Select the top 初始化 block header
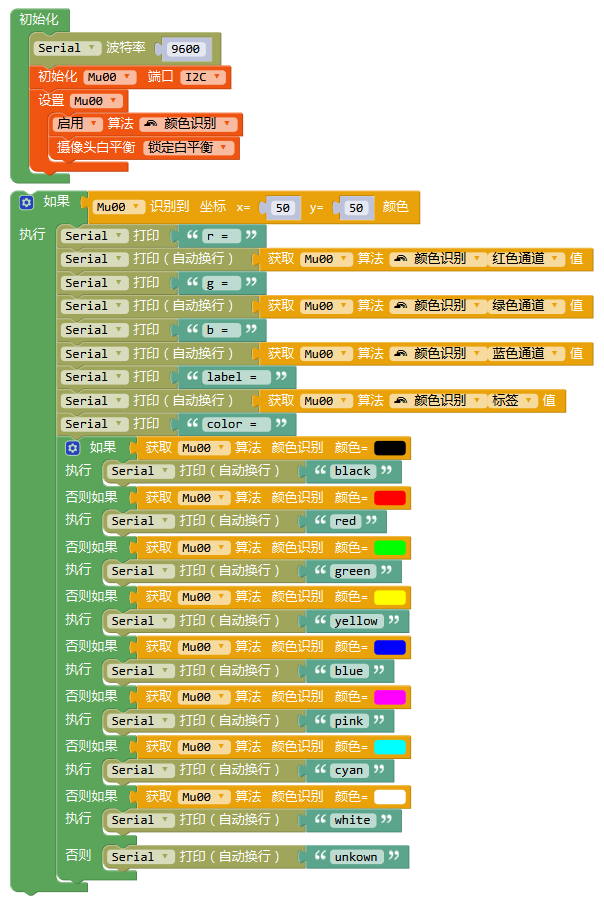 [x=39, y=19]
